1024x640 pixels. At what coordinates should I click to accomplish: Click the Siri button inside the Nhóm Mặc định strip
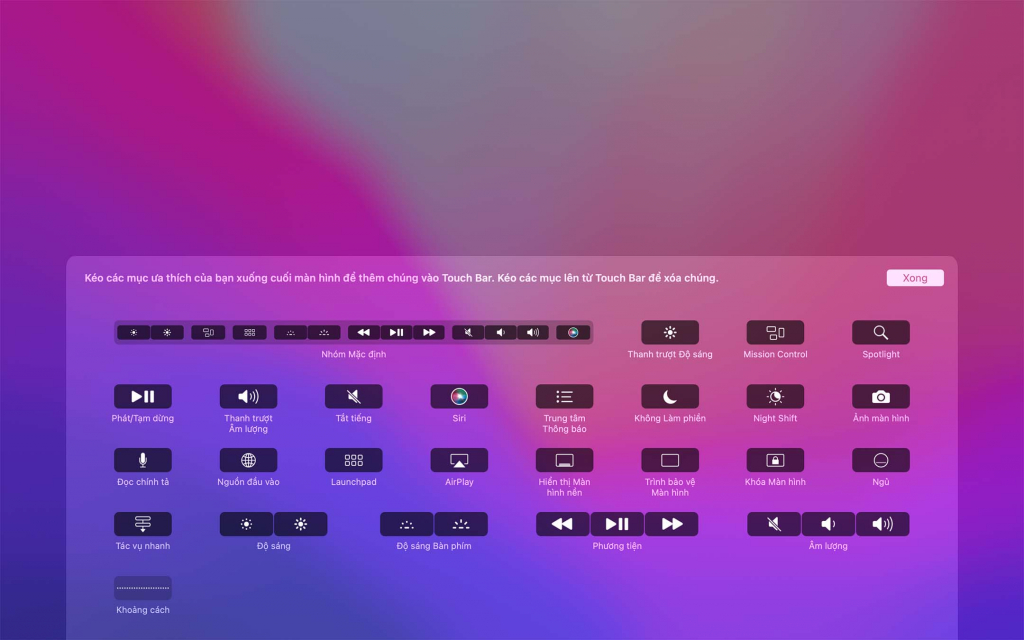573,332
